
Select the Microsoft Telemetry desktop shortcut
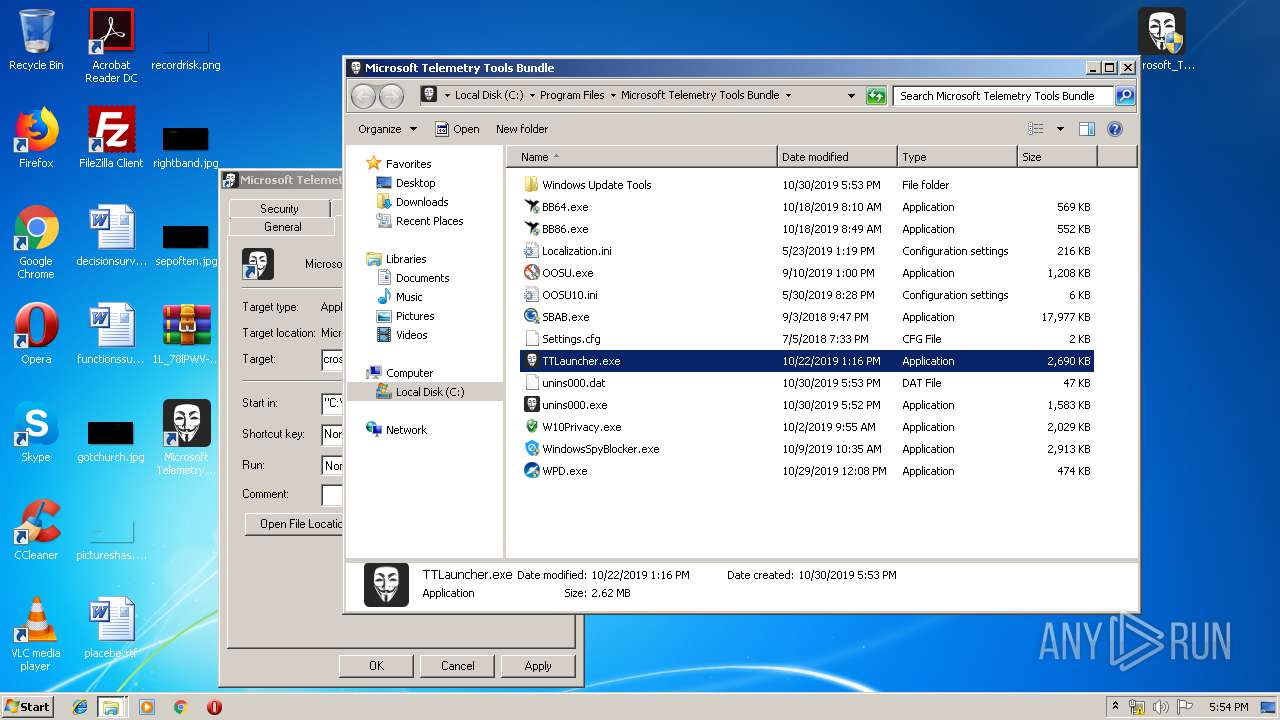coord(186,438)
